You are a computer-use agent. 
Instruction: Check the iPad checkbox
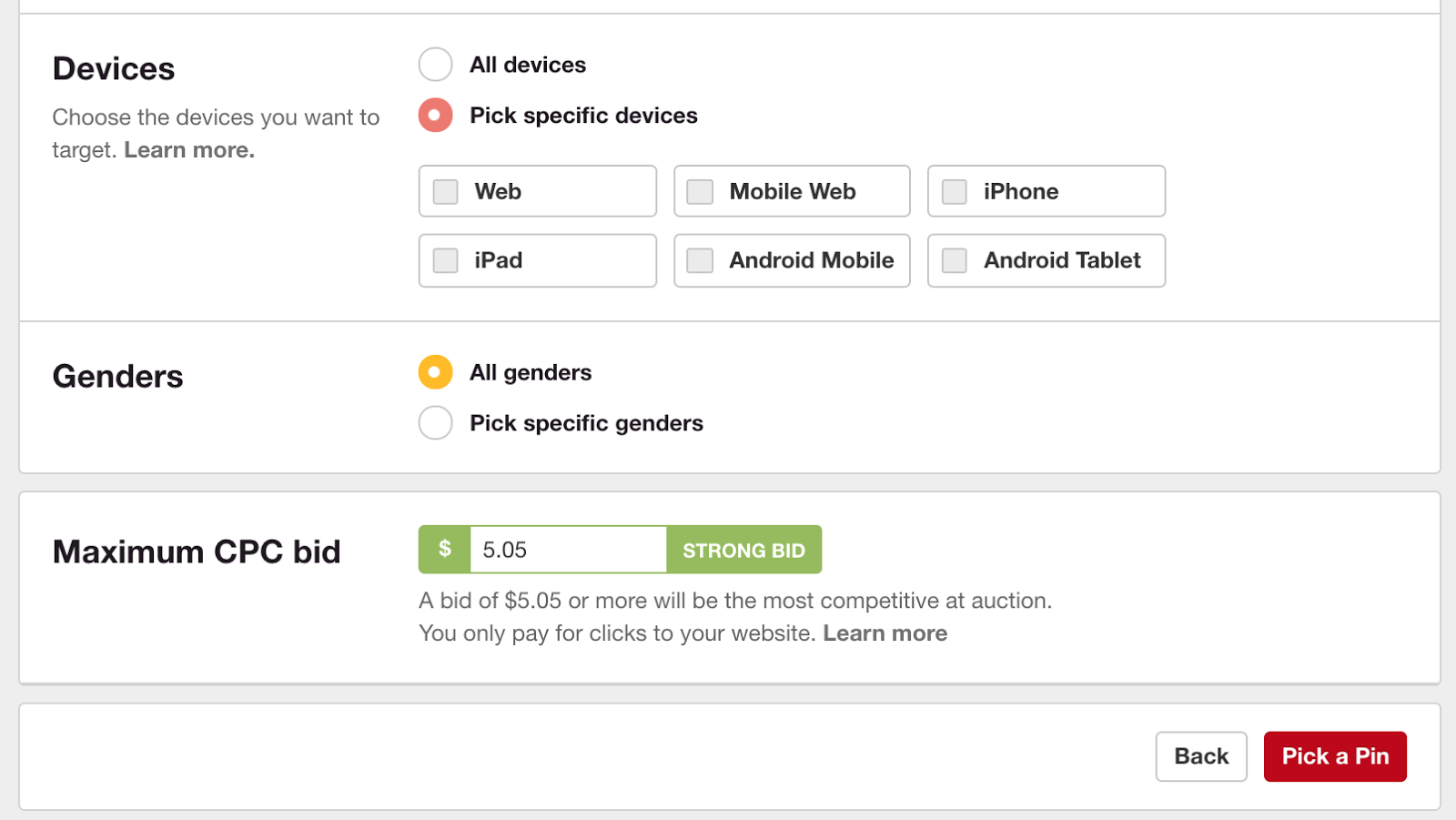[444, 260]
